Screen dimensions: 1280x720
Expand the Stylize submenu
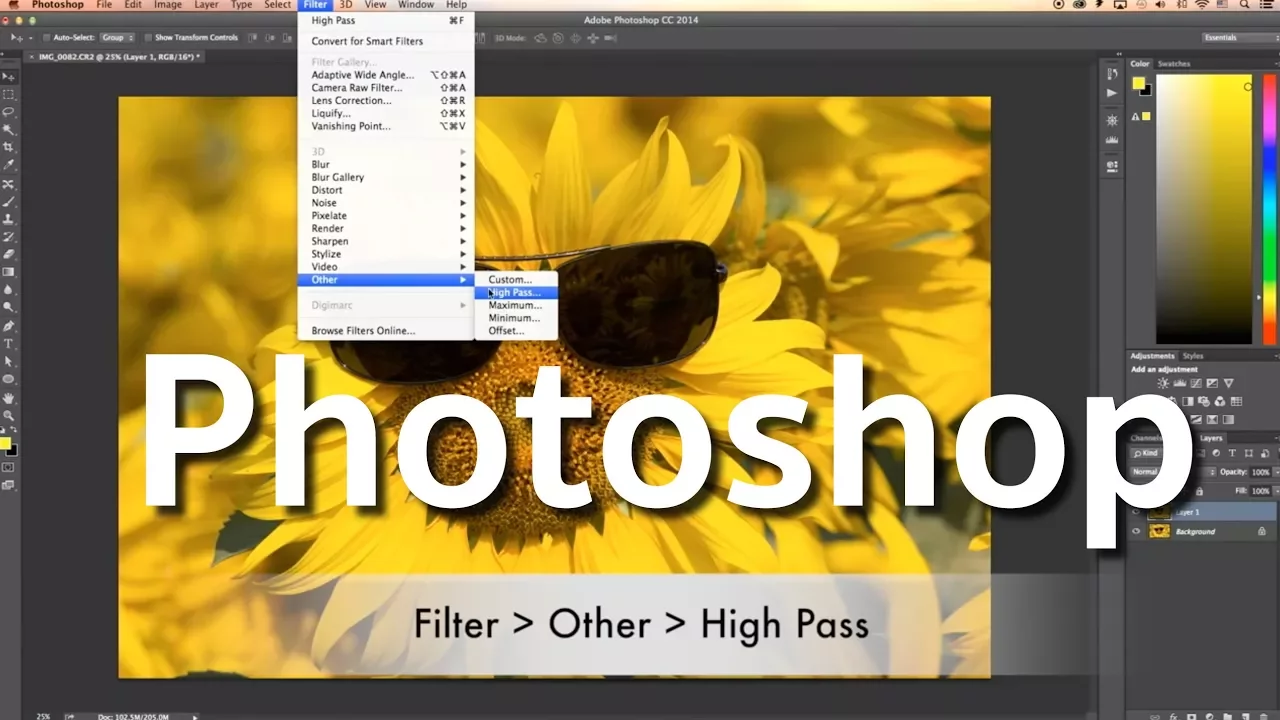point(386,254)
